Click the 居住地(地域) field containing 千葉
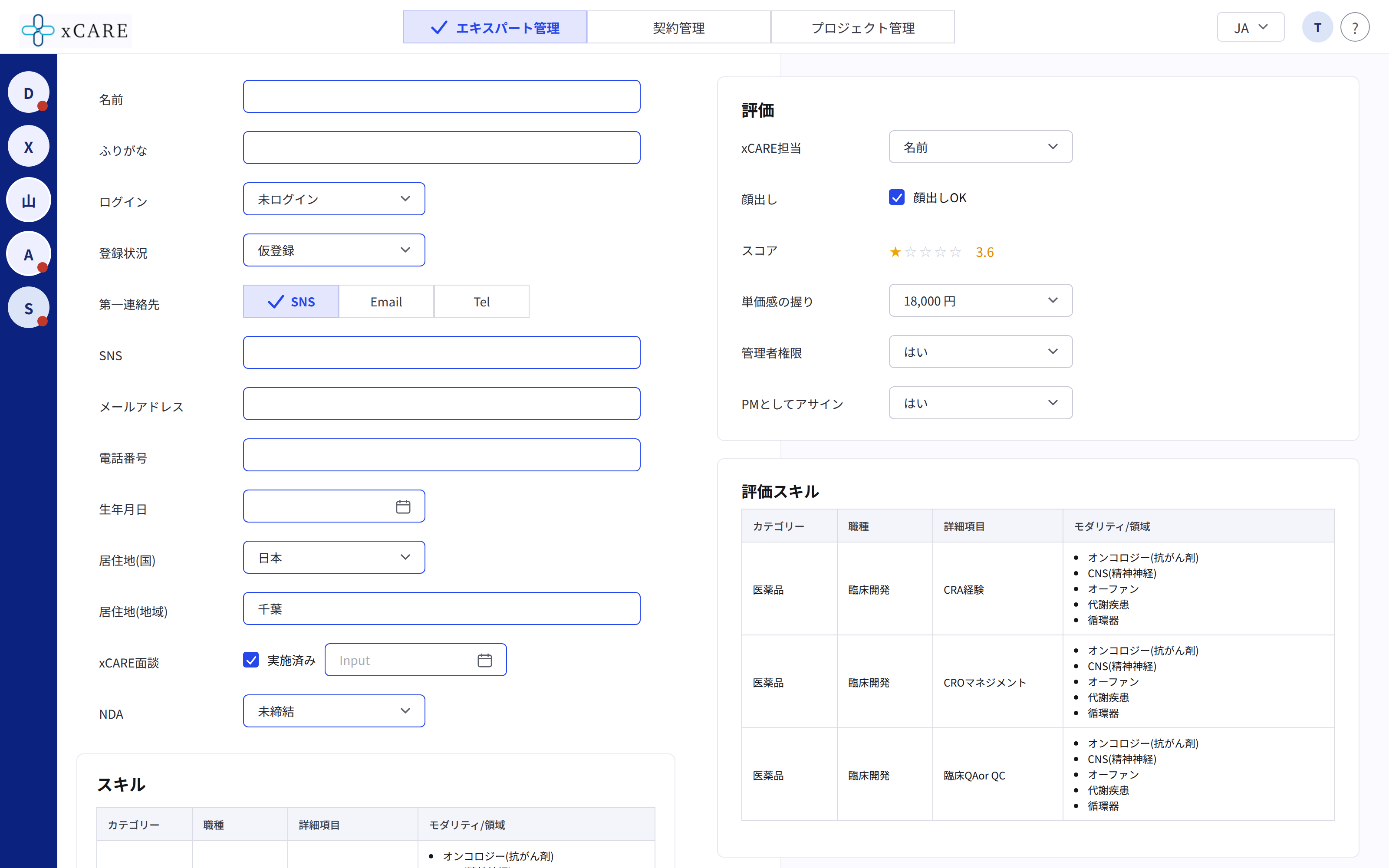The width and height of the screenshot is (1389, 868). tap(441, 608)
